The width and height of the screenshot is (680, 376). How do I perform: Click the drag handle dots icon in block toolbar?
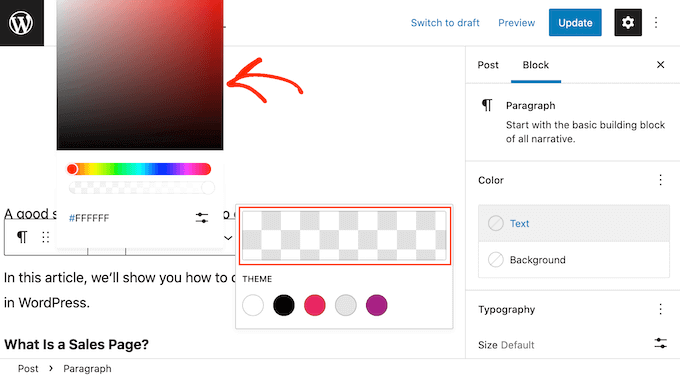click(x=46, y=237)
